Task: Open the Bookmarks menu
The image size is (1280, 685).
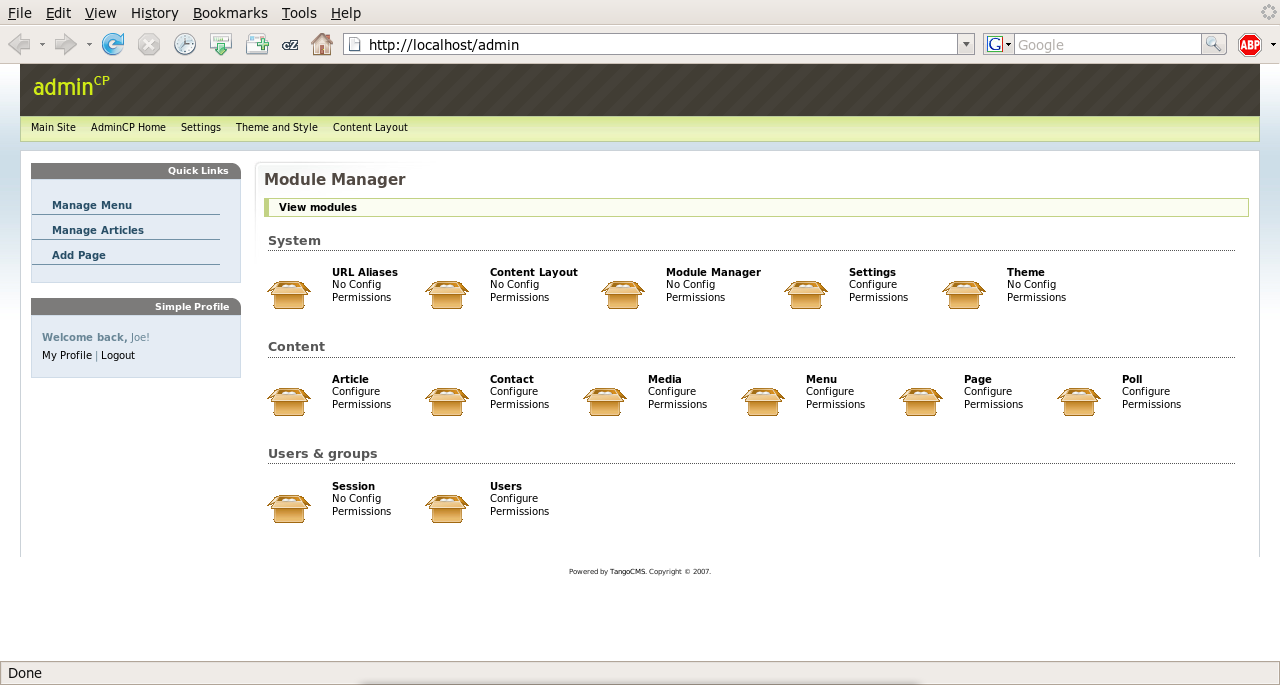Action: (x=230, y=13)
